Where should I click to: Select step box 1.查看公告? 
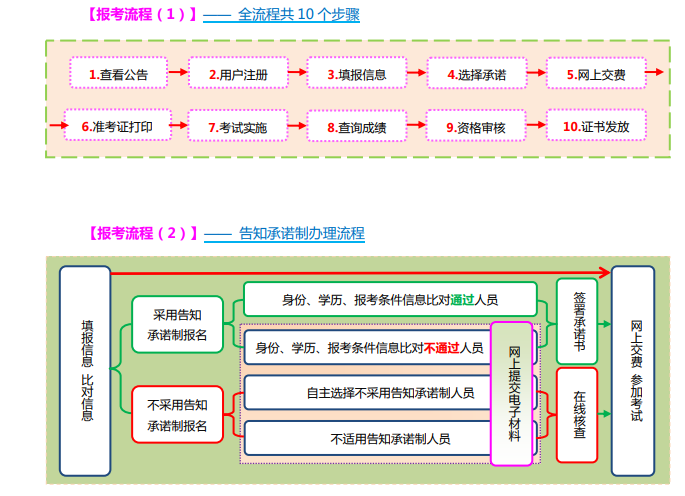click(x=118, y=73)
